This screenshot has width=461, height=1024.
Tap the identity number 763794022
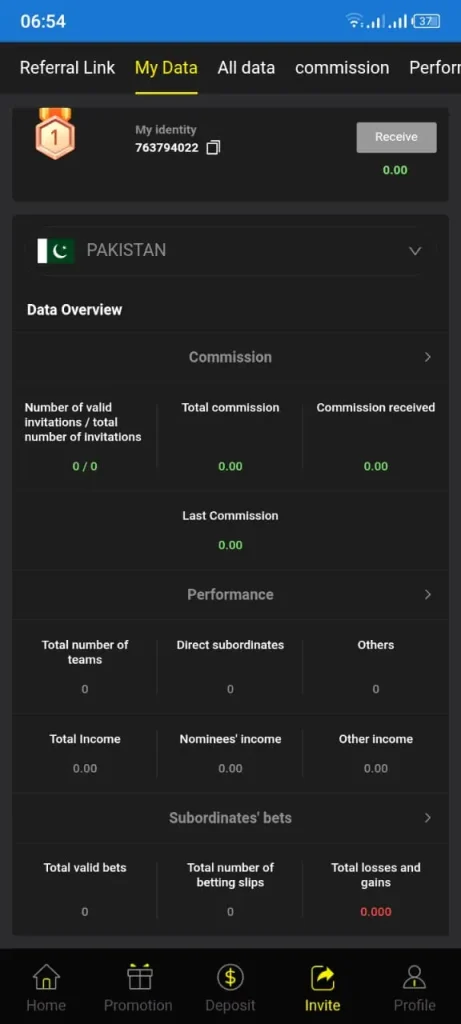click(x=167, y=148)
